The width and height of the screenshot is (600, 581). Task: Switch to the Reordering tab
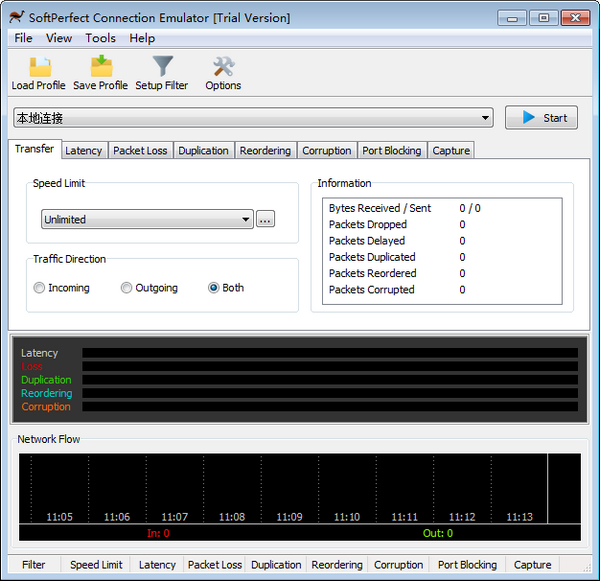(265, 150)
